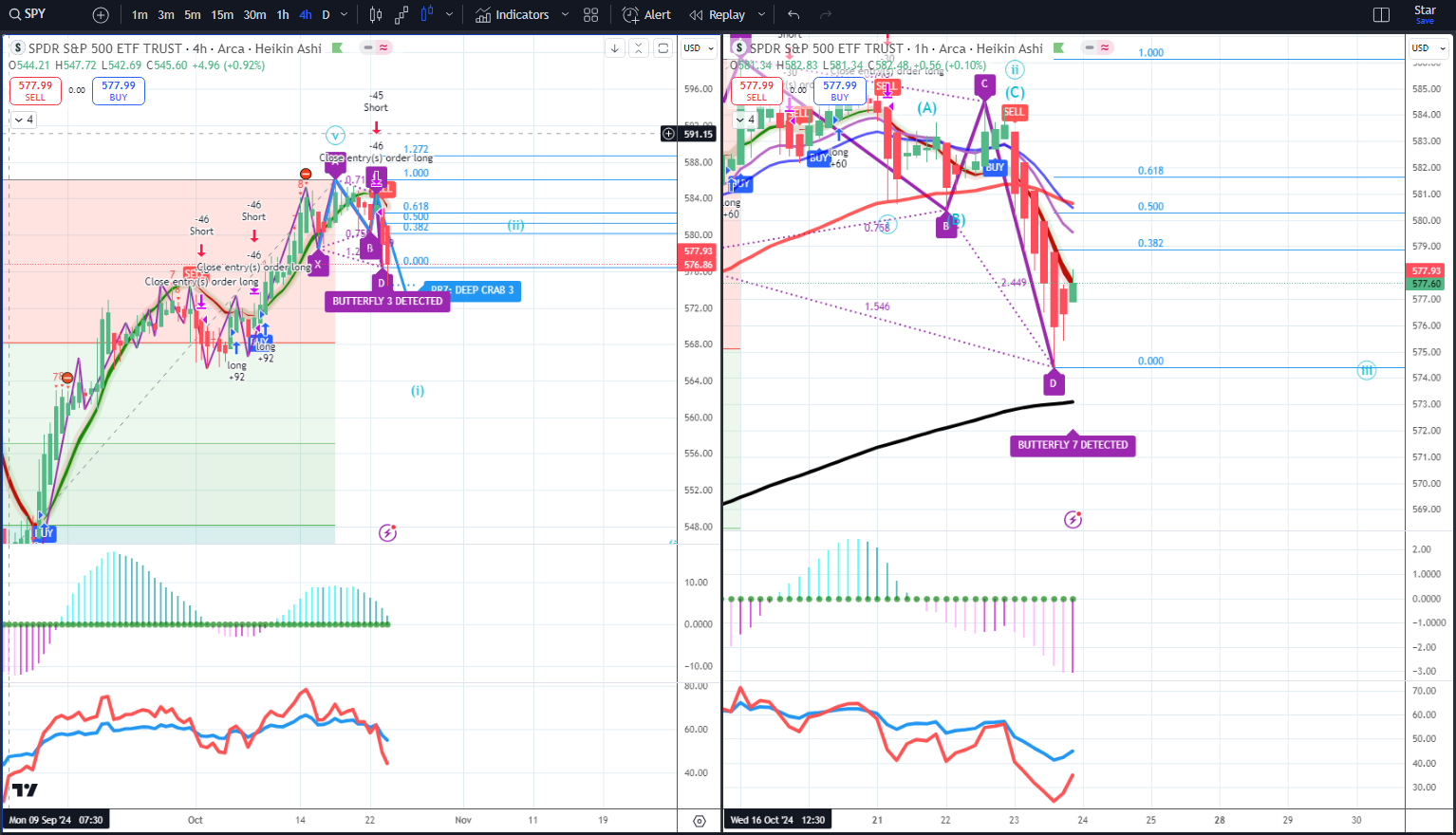1456x835 pixels.
Task: Click the Star layout Save button
Action: (x=1425, y=14)
